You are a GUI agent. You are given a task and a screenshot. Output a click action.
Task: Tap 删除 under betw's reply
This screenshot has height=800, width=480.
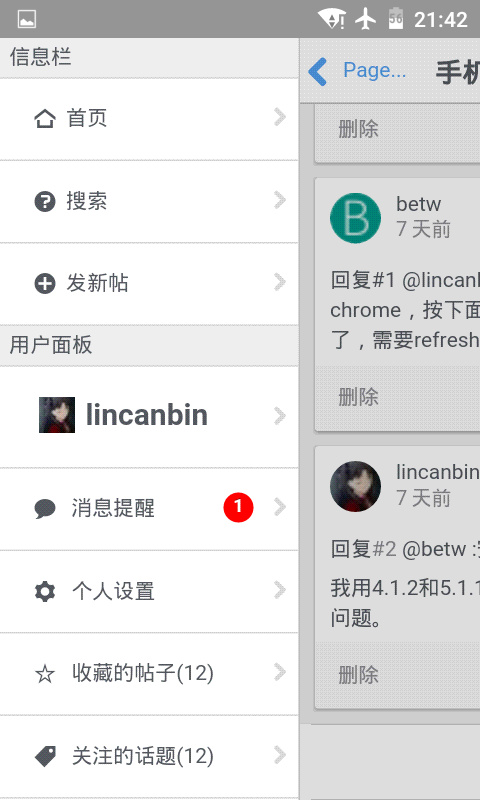tap(358, 396)
